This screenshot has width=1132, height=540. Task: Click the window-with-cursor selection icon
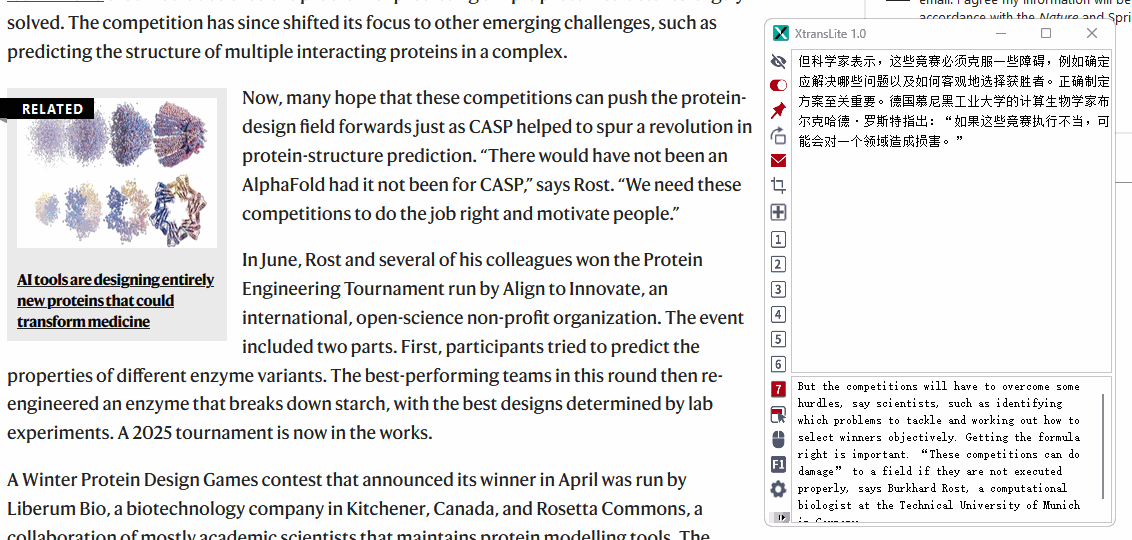tap(779, 414)
